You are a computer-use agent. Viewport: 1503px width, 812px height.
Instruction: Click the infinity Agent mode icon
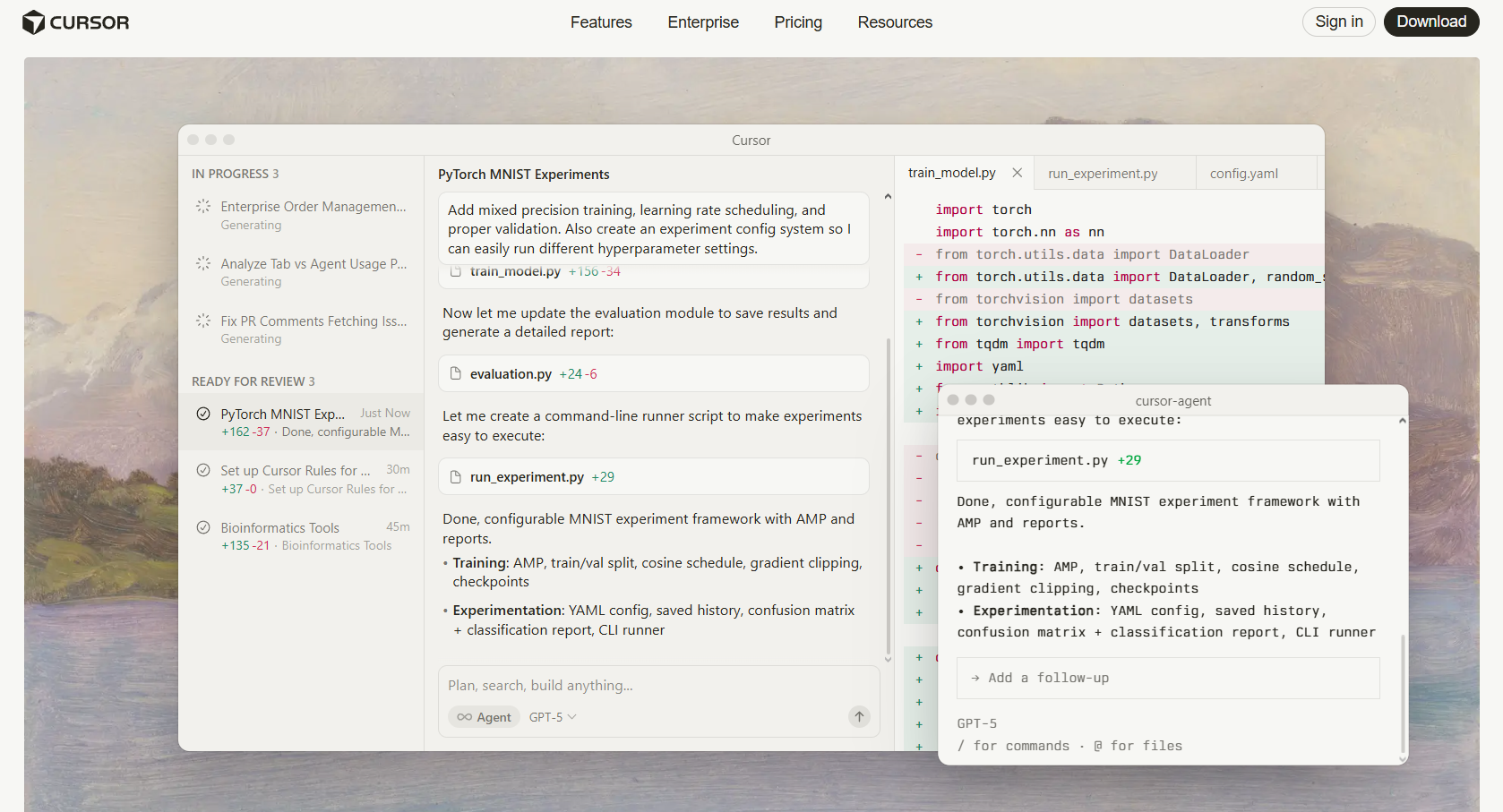(x=464, y=717)
